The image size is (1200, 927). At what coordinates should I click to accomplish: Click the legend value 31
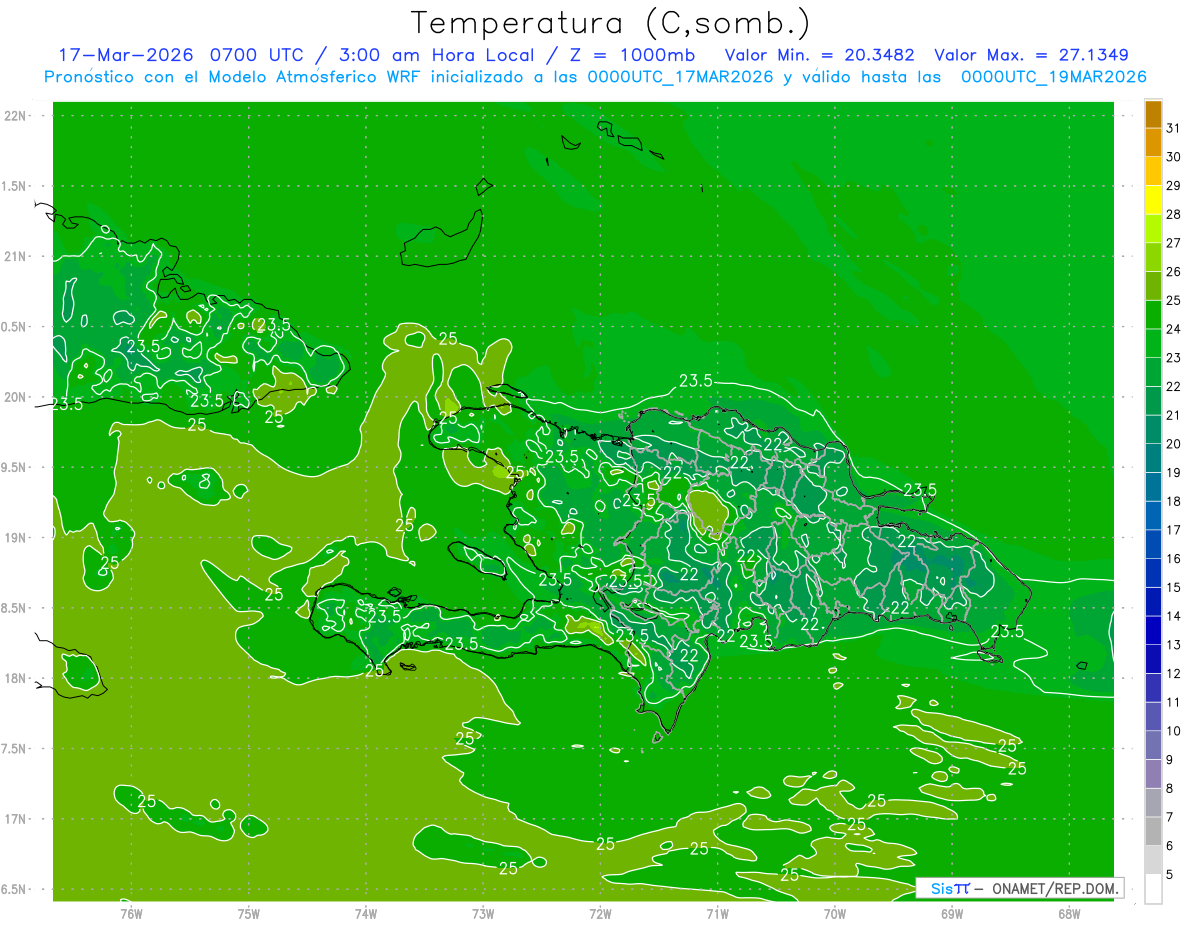click(1174, 128)
